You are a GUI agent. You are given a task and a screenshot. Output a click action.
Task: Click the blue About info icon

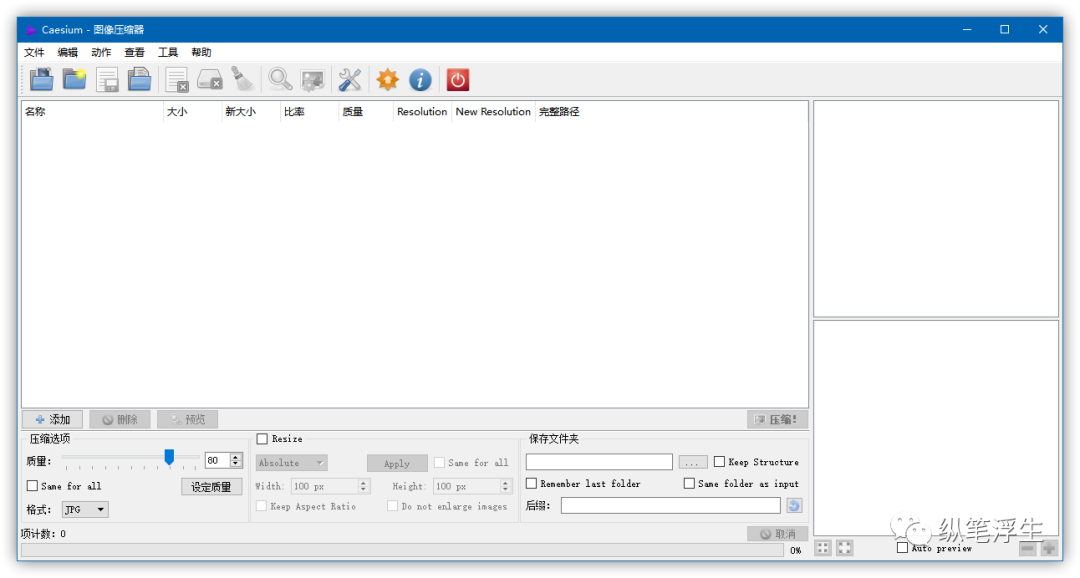(x=420, y=80)
